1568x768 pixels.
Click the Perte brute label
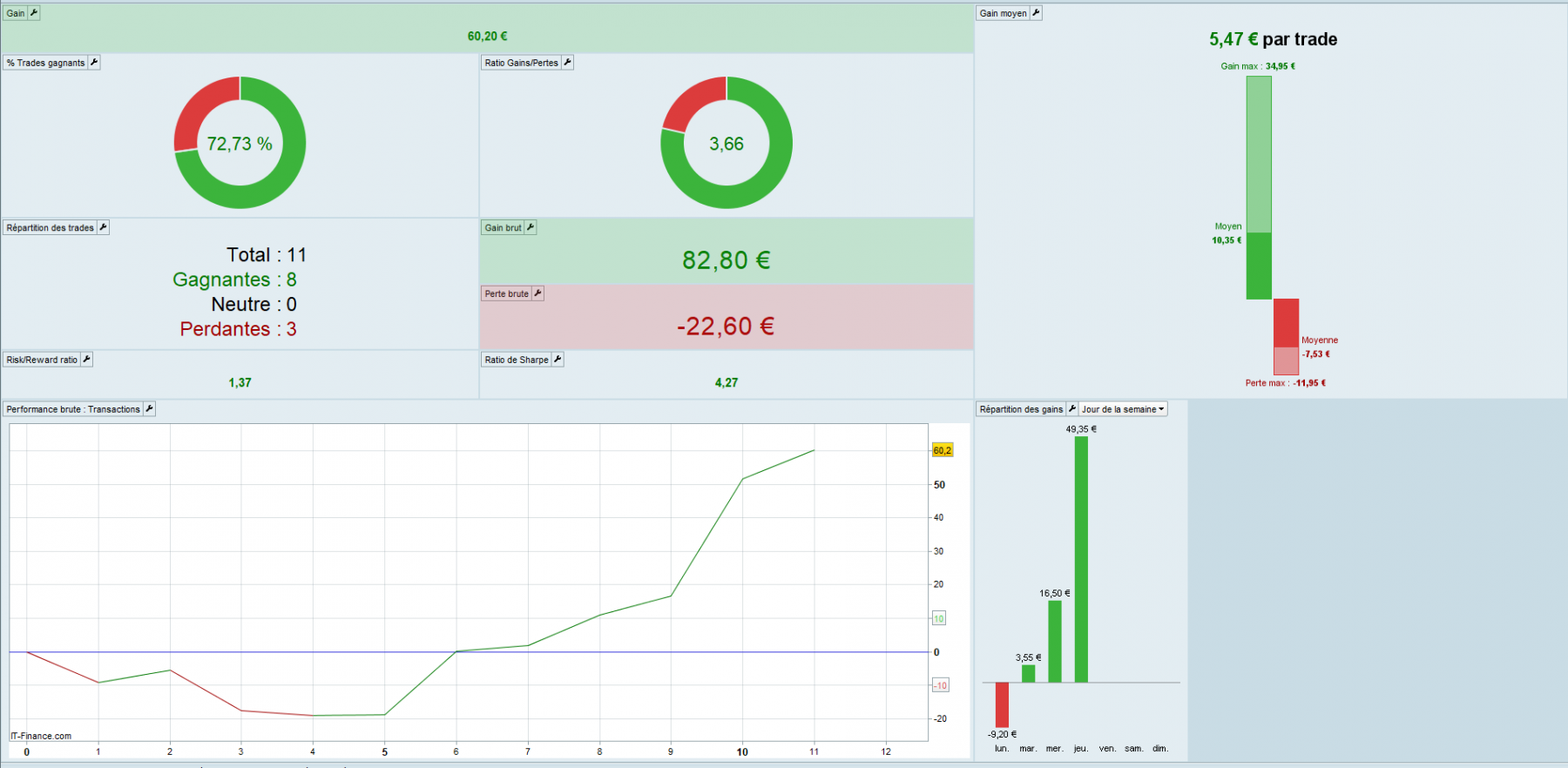506,293
